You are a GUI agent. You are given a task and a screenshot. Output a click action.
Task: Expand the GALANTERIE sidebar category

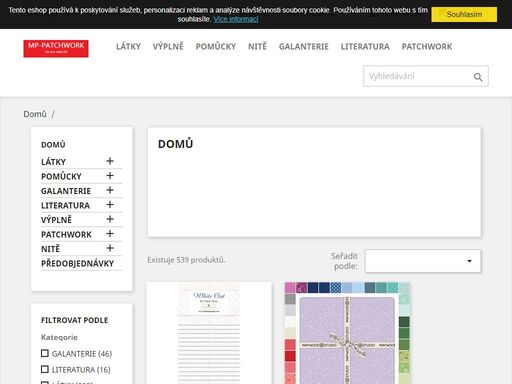[110, 190]
